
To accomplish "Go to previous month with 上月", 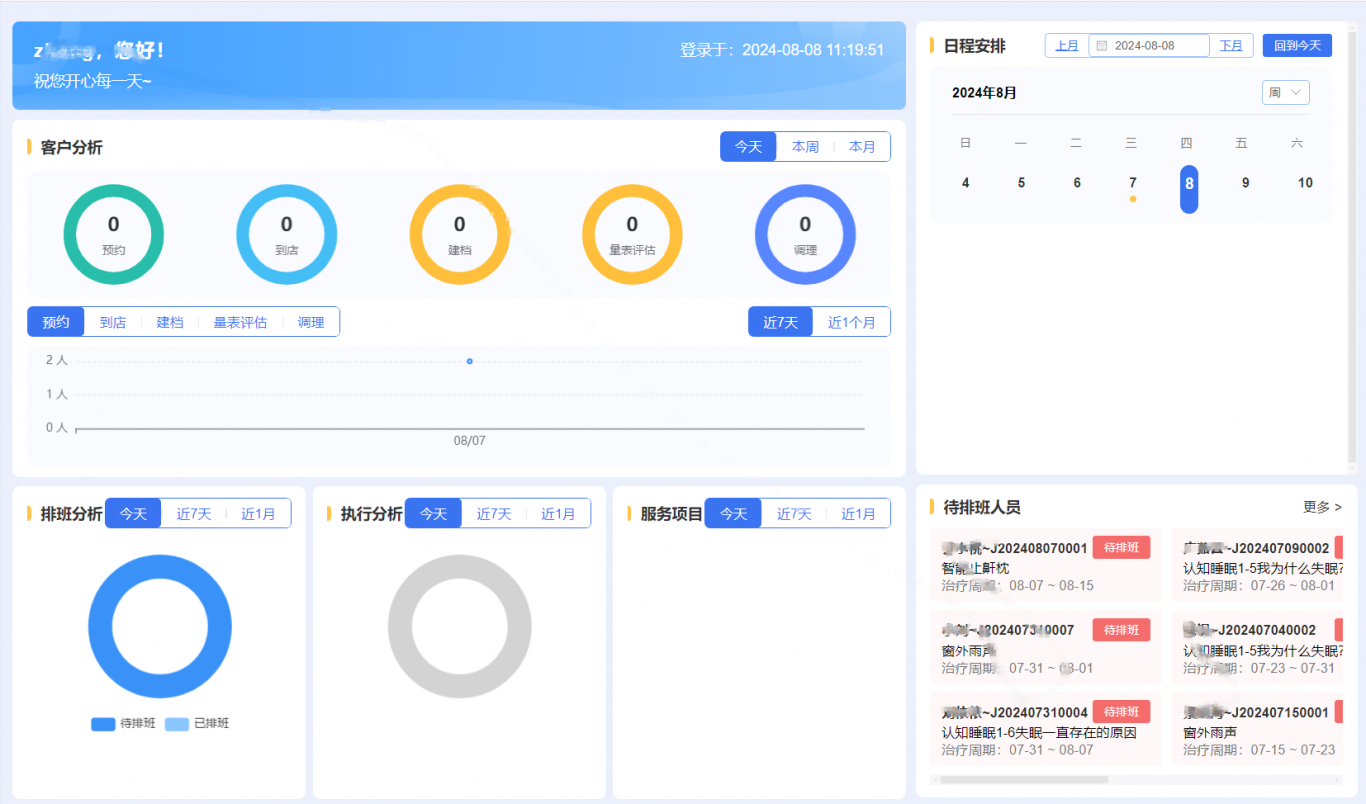I will pyautogui.click(x=1067, y=46).
